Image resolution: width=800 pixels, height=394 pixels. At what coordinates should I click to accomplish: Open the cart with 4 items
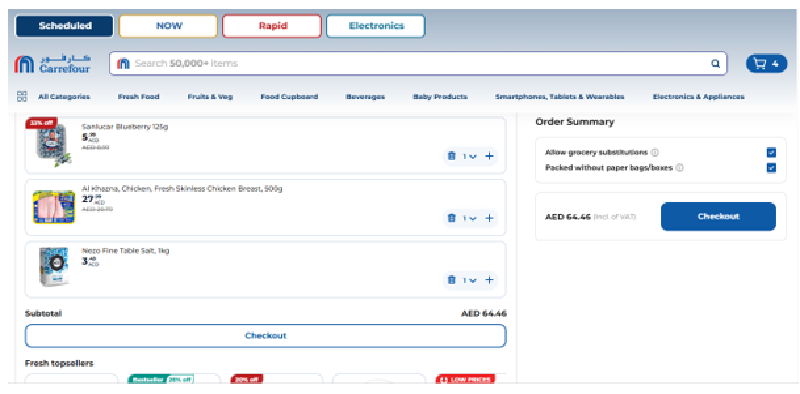(766, 64)
